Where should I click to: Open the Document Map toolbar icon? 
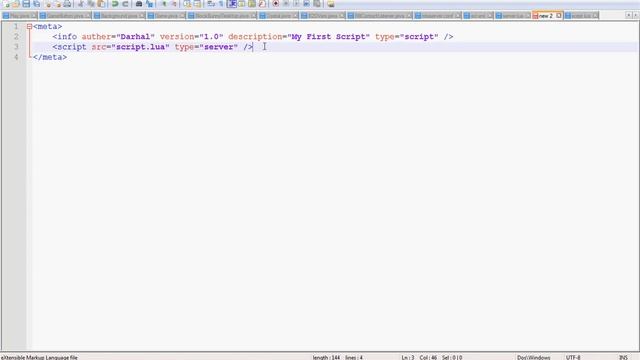point(251,4)
